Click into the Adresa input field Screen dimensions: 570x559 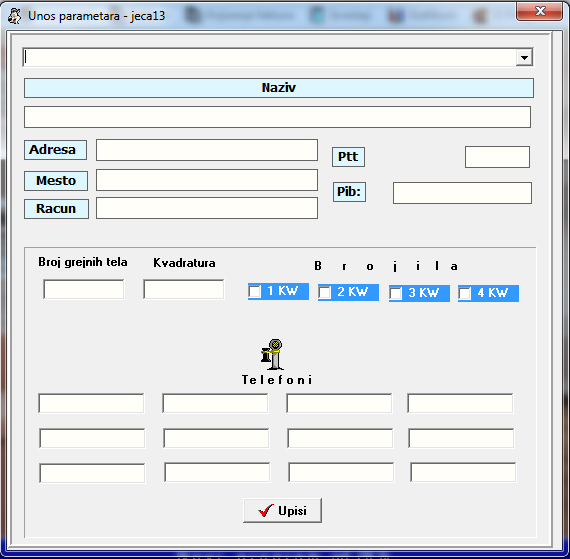207,150
